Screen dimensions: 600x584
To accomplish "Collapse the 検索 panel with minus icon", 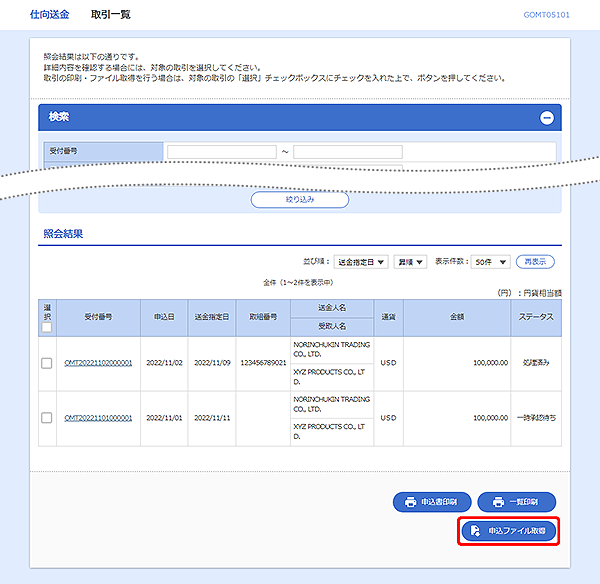I will (x=546, y=117).
